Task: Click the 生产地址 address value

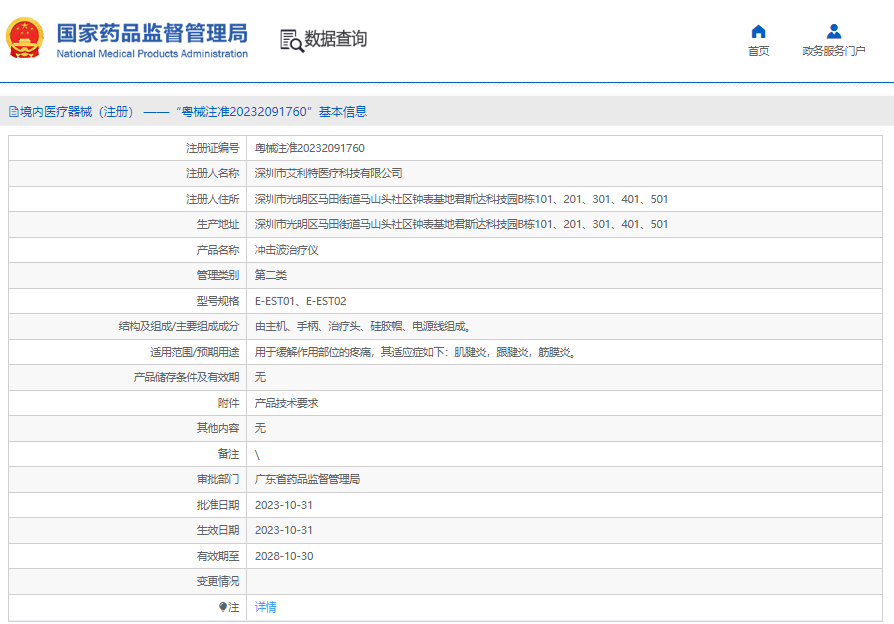Action: [x=461, y=224]
